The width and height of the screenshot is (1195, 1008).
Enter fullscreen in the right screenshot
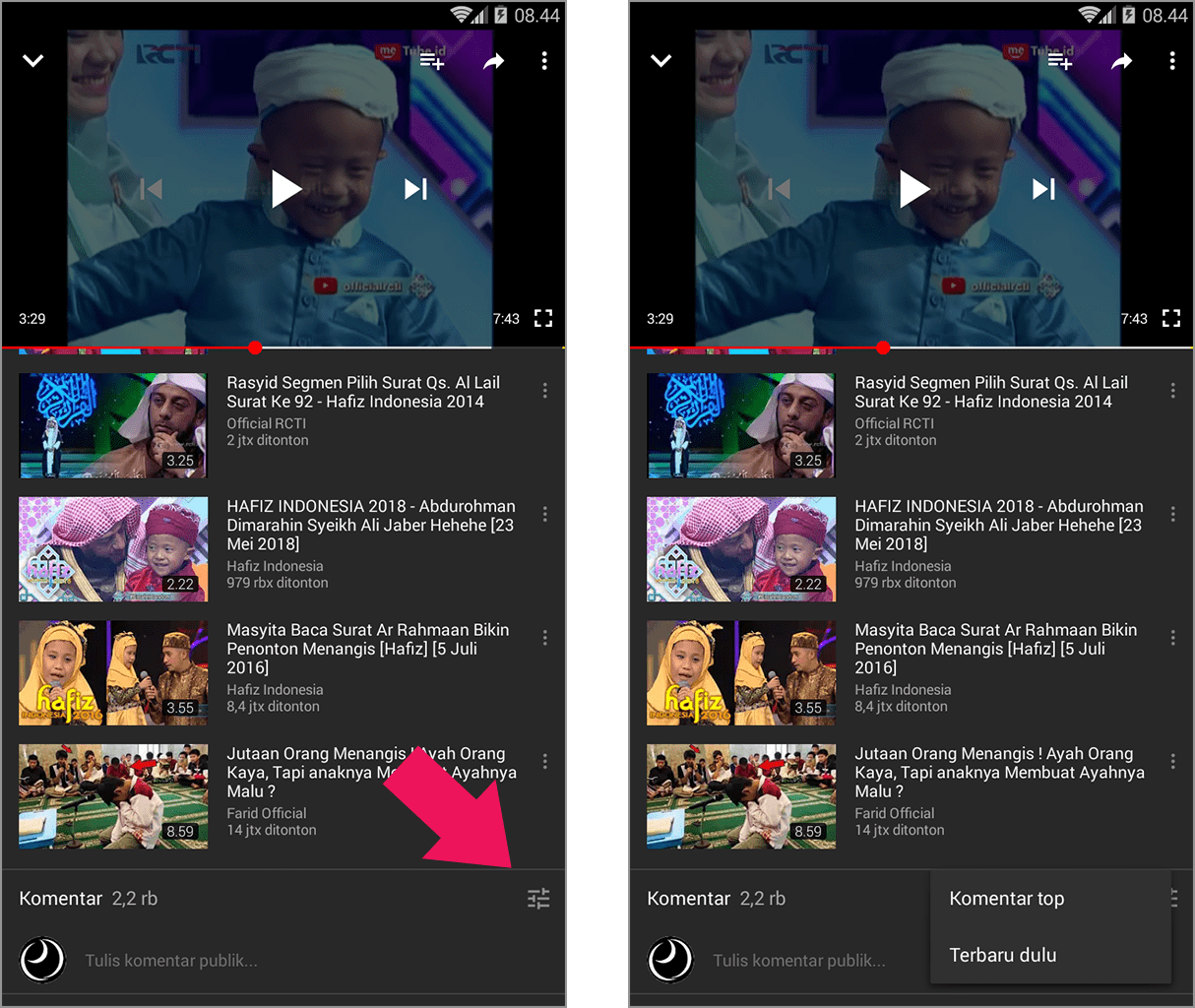click(1171, 318)
